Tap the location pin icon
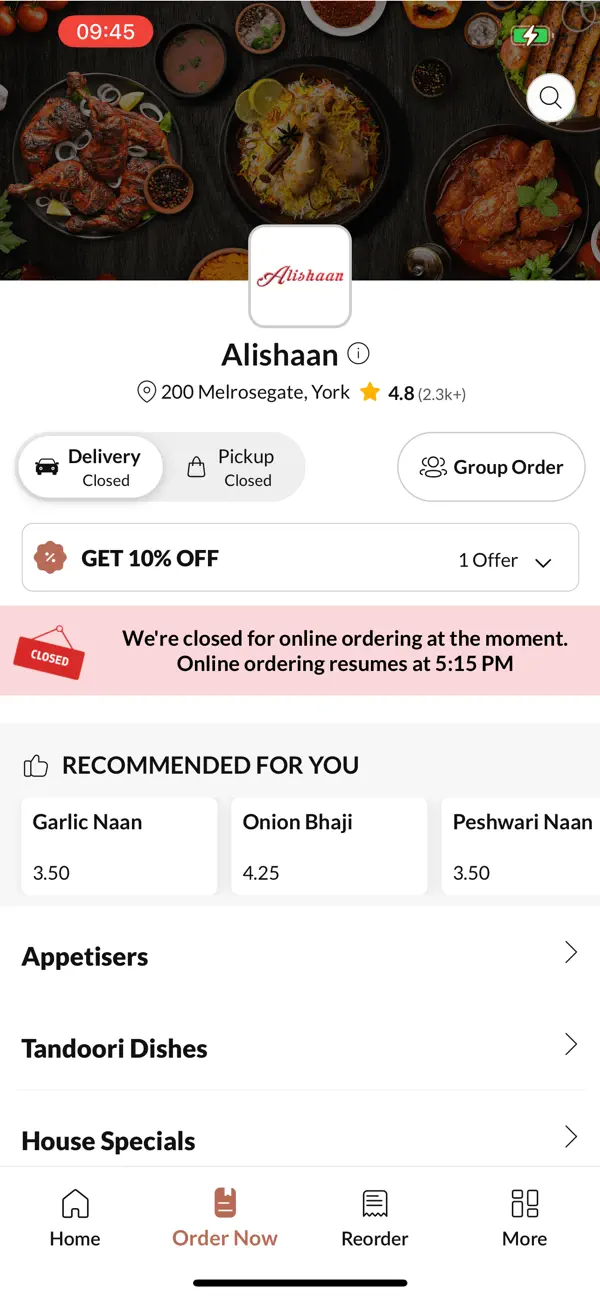 [146, 392]
